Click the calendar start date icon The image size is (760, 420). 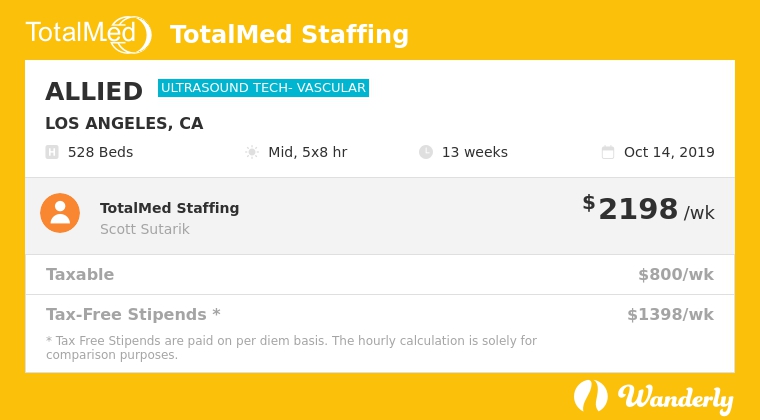pyautogui.click(x=608, y=152)
